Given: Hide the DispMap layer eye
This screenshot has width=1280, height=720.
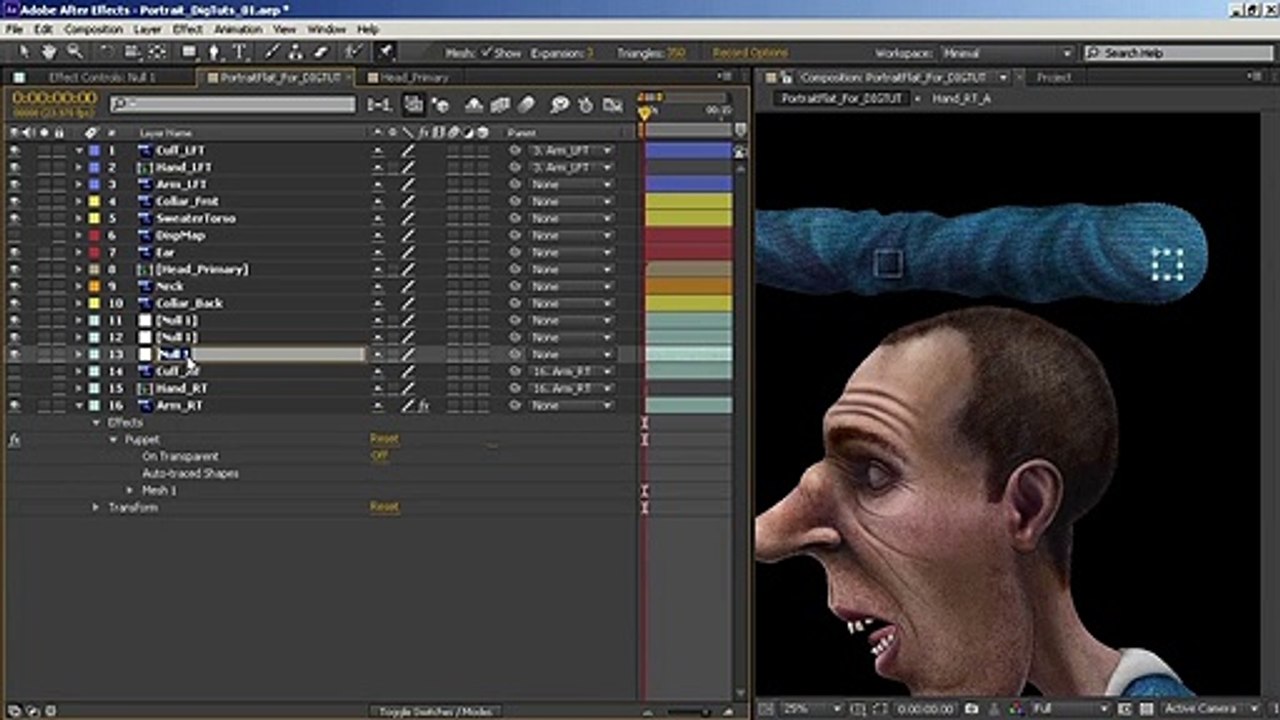Looking at the screenshot, I should [14, 236].
